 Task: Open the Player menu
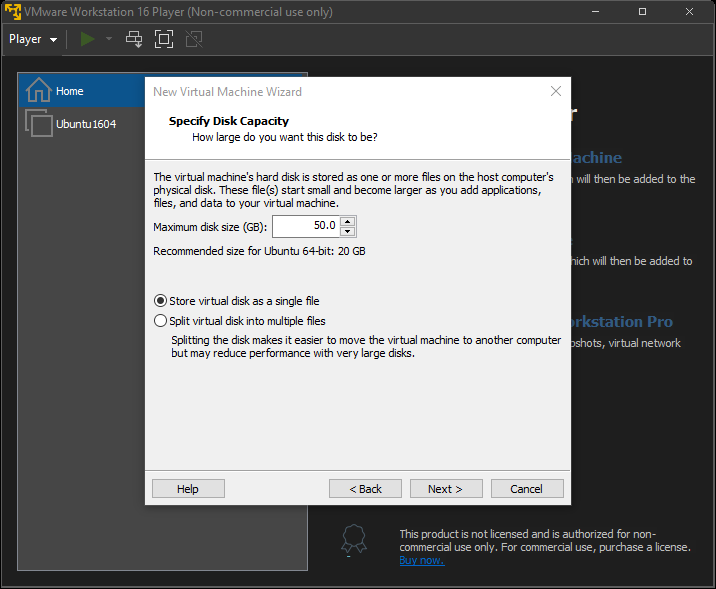(x=33, y=39)
